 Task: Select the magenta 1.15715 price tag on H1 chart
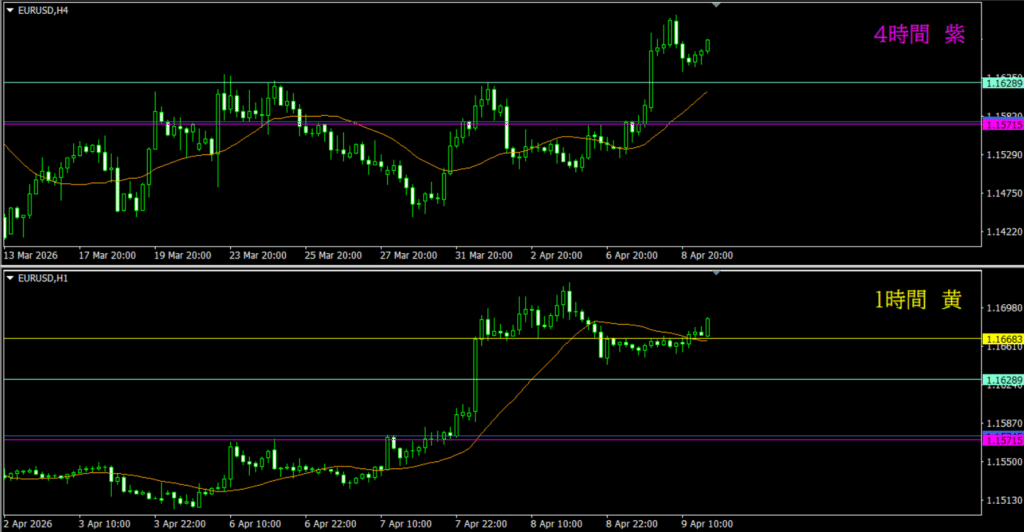1003,440
